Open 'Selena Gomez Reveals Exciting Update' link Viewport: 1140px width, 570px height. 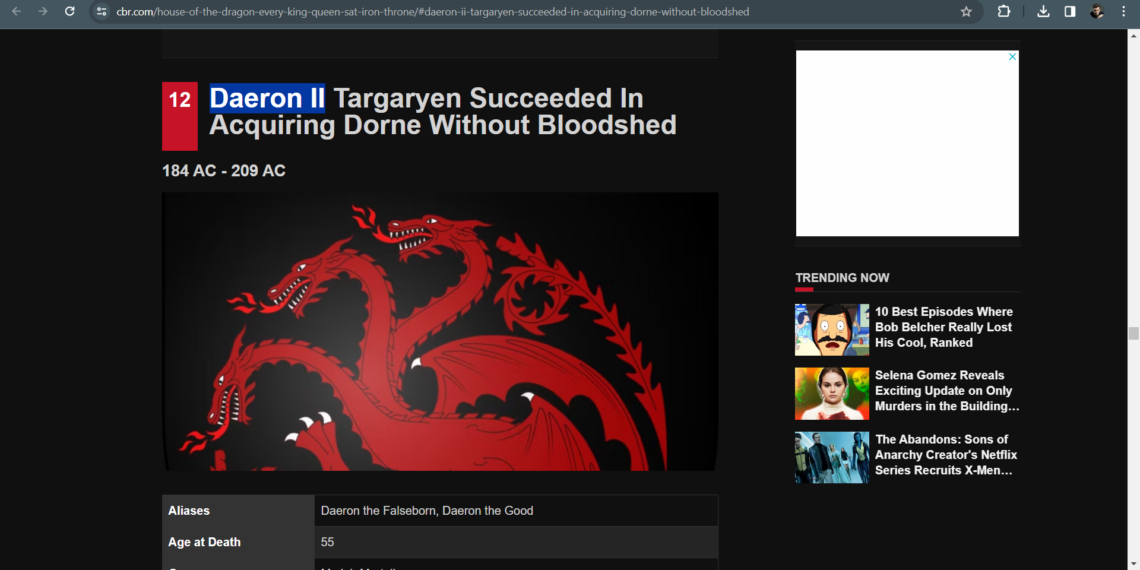coord(947,391)
